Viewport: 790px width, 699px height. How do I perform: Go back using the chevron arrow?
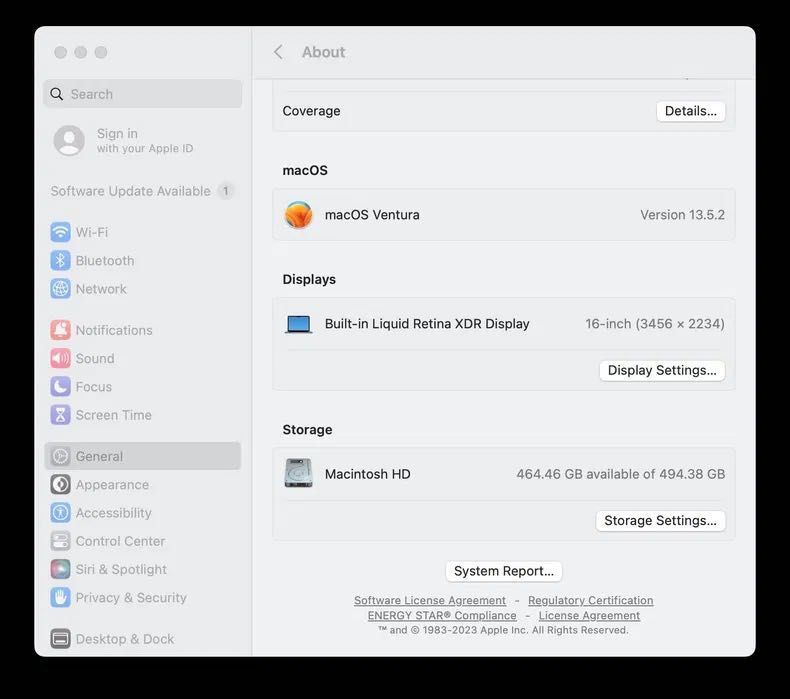278,52
